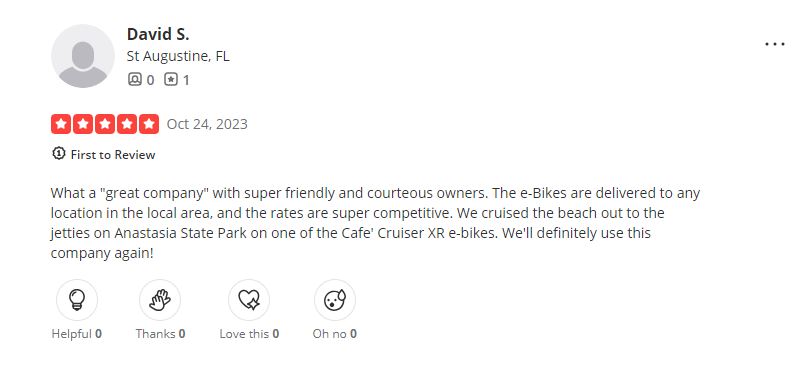Screen dimensions: 809x372
Task: Open the three-dot more options menu
Action: 774,44
